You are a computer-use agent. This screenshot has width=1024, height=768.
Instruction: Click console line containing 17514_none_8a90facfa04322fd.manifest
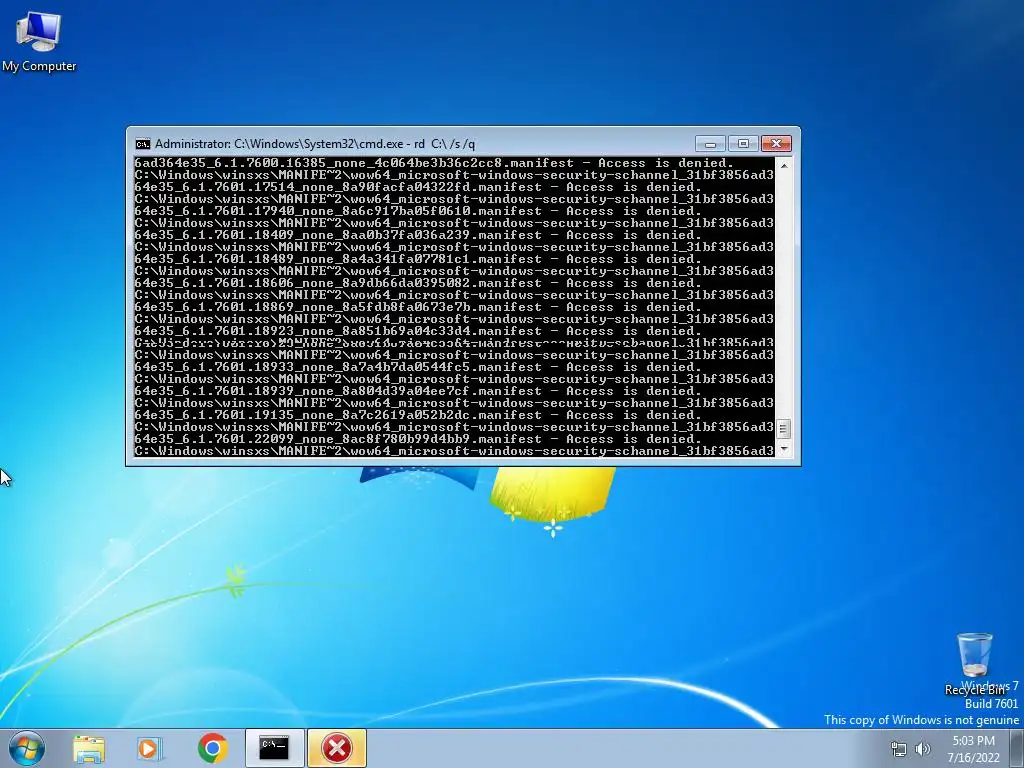[x=418, y=187]
